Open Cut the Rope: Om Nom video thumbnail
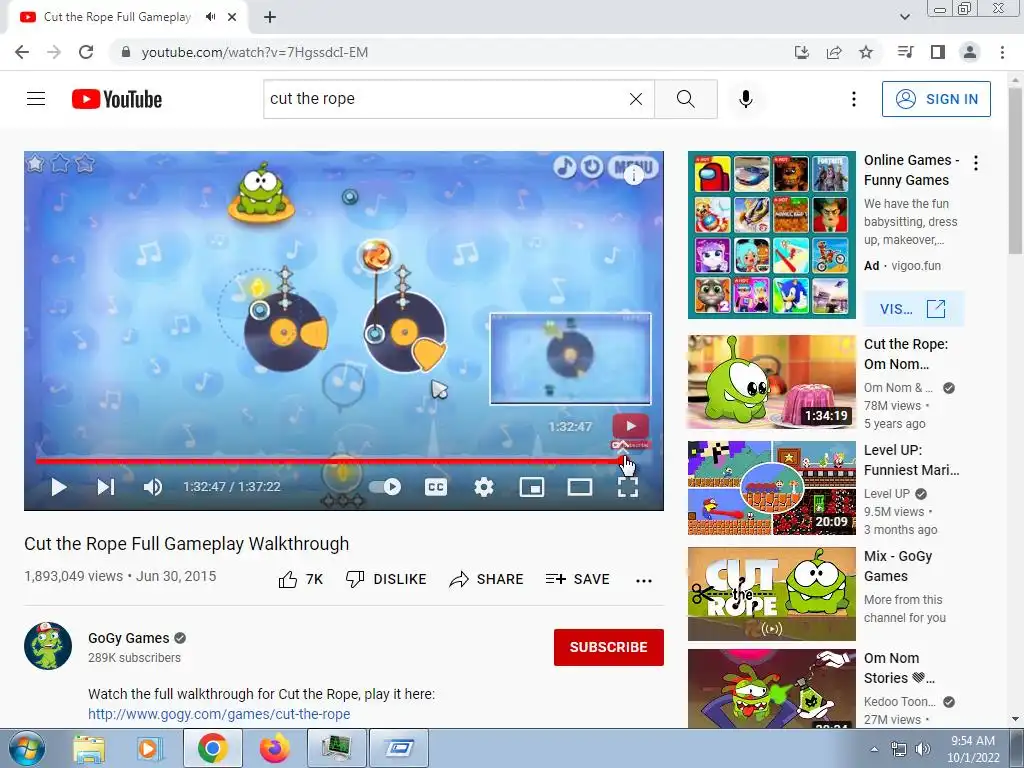Image resolution: width=1024 pixels, height=768 pixels. [771, 382]
